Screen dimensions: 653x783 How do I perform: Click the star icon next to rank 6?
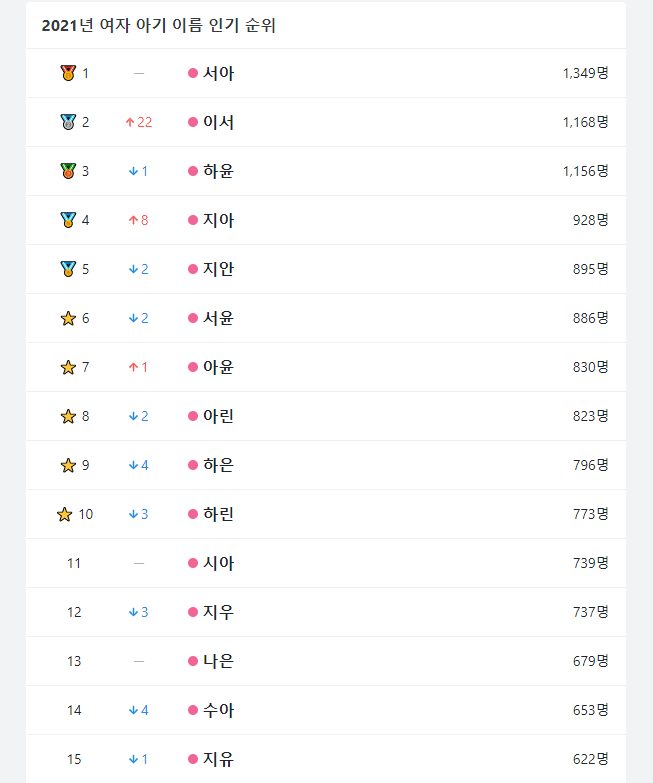point(68,318)
